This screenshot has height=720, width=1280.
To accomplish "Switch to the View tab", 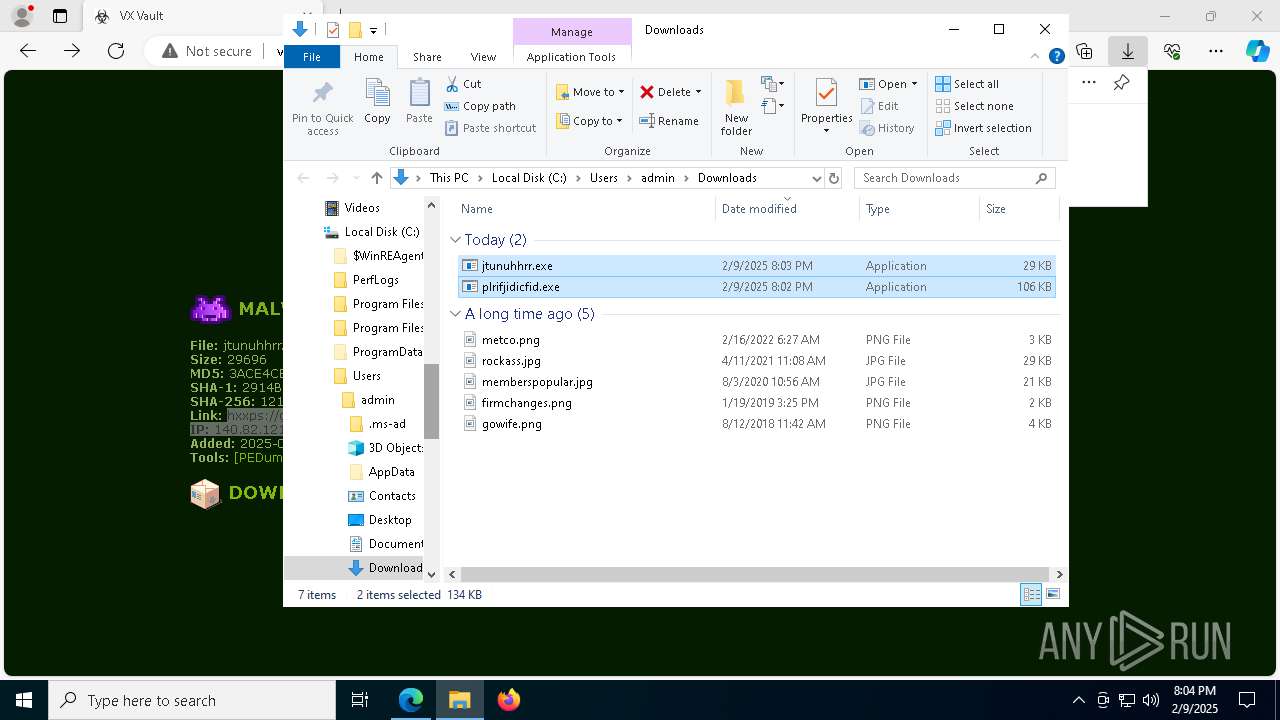I will click(483, 57).
